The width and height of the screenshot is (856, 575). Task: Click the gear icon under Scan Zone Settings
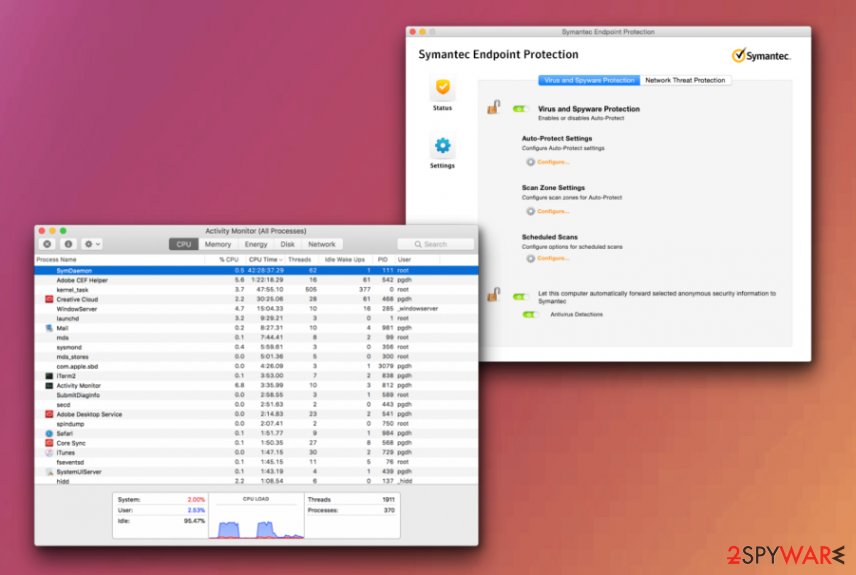pyautogui.click(x=530, y=211)
